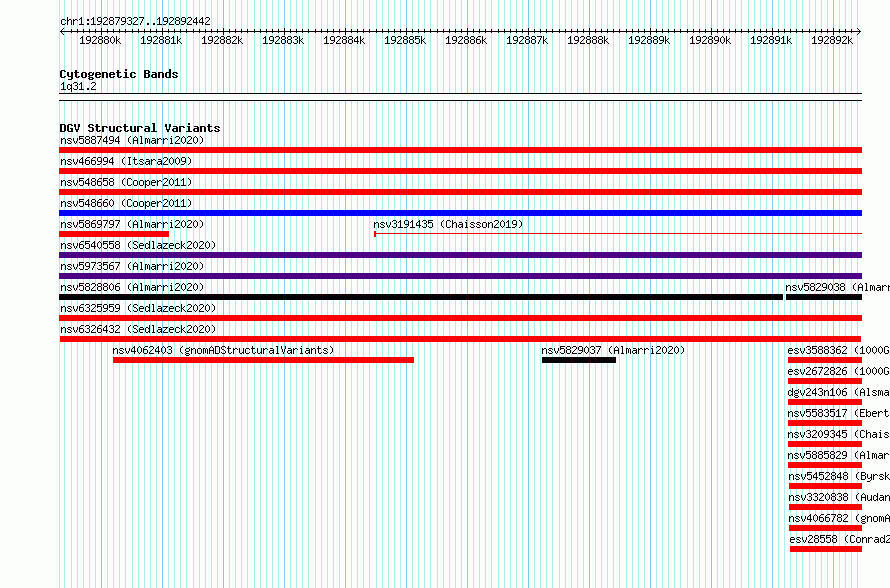Screen dimensions: 890x588
Task: Open the nsv5885829 variant label
Action: (x=839, y=455)
